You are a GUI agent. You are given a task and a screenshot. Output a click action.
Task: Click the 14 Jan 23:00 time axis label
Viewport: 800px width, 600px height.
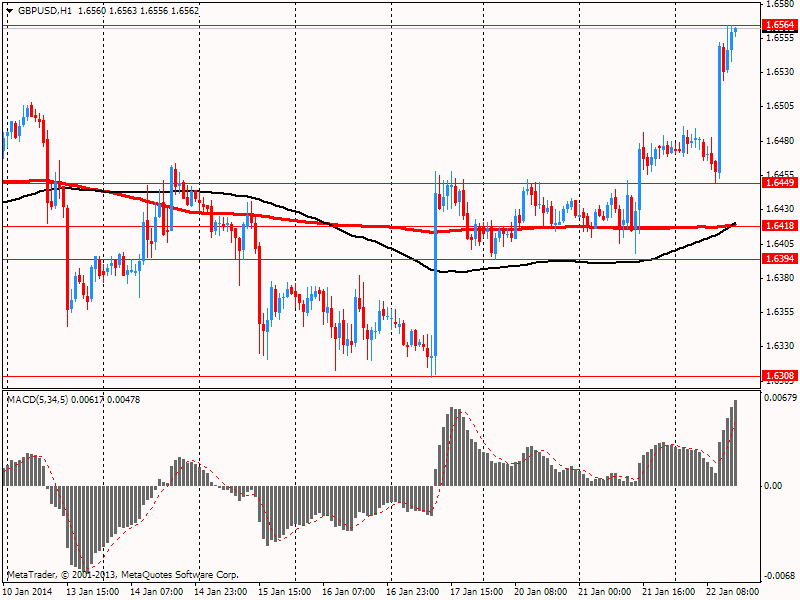tap(220, 592)
